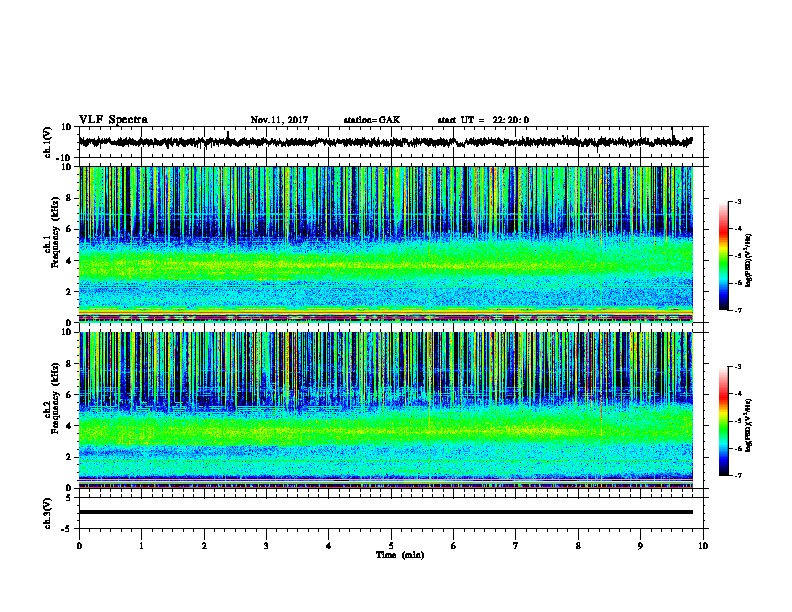Viewport: 792px width, 612px height.
Task: Click the ch.1 spectrogram panel
Action: (x=385, y=244)
